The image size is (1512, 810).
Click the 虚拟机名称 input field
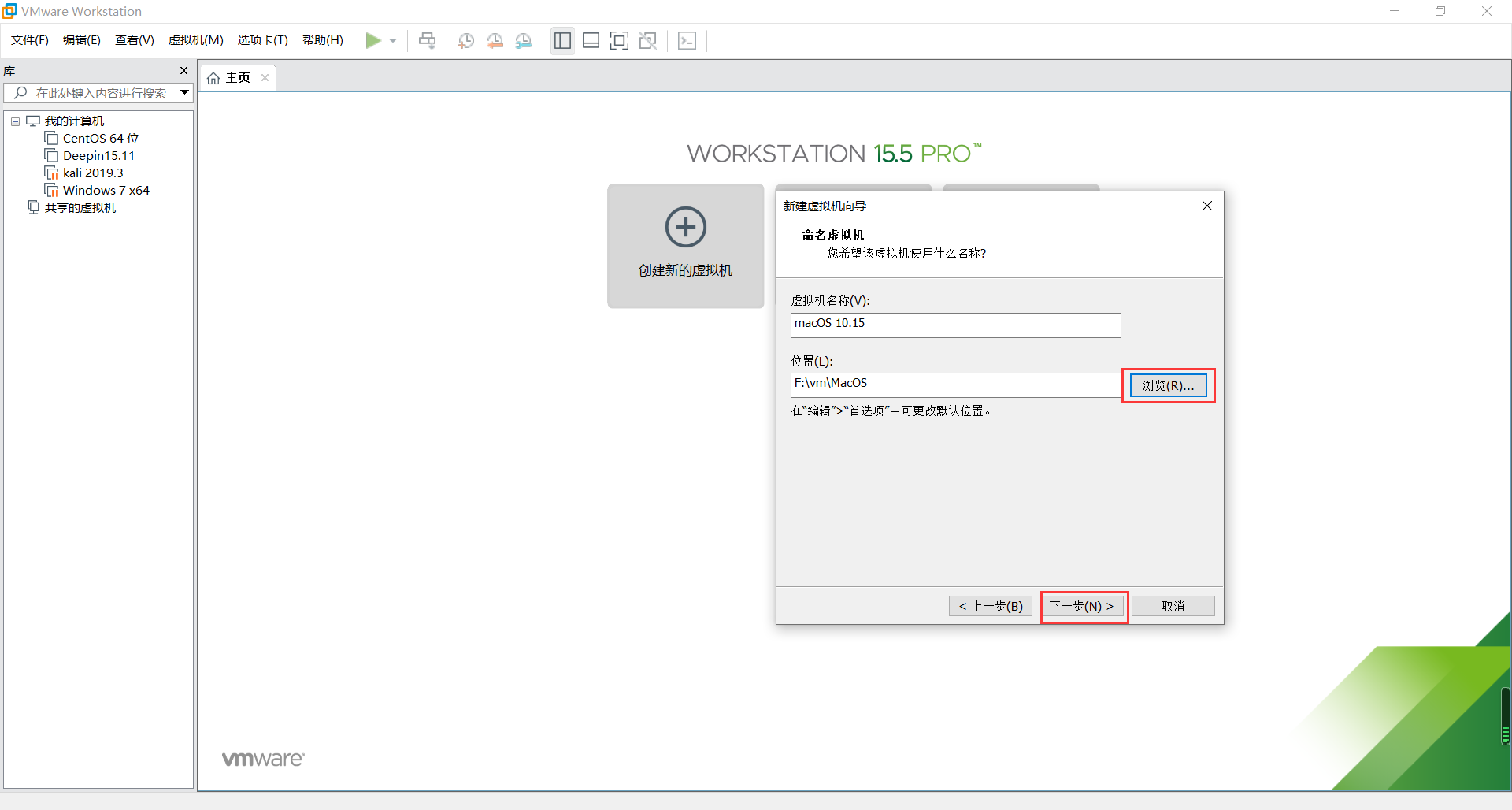(955, 325)
